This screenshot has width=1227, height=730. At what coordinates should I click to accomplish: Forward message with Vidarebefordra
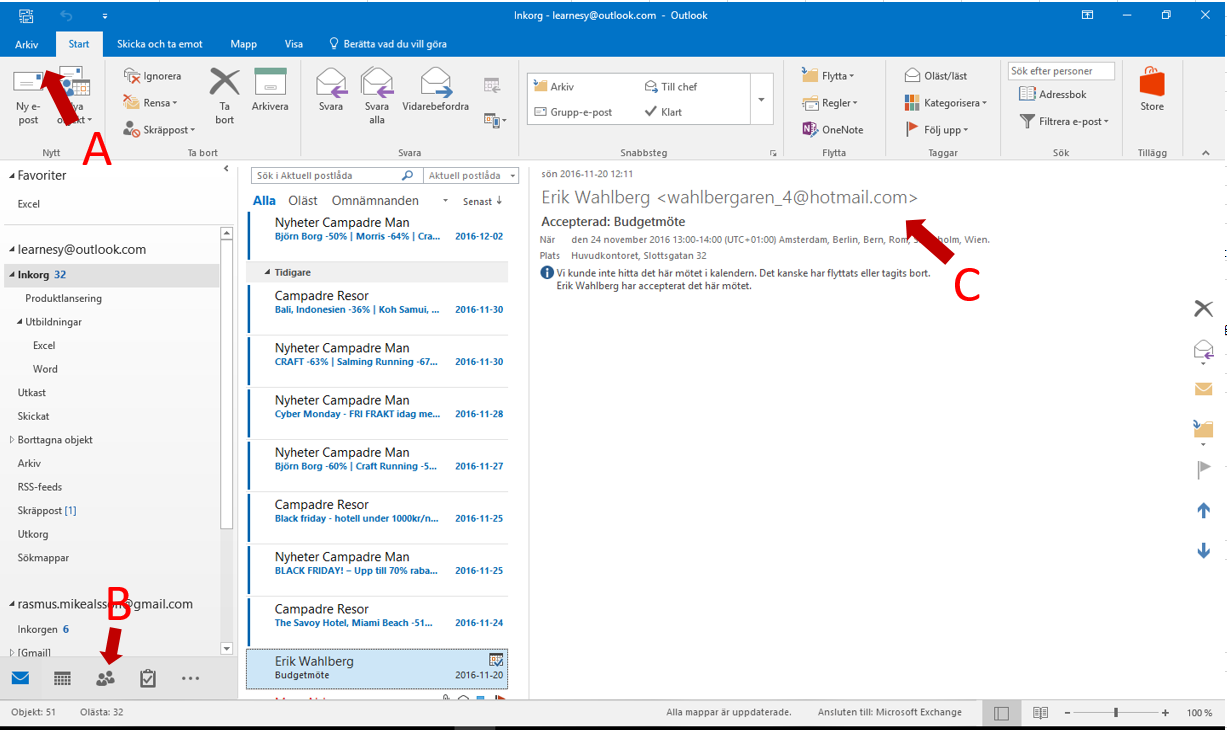click(436, 90)
